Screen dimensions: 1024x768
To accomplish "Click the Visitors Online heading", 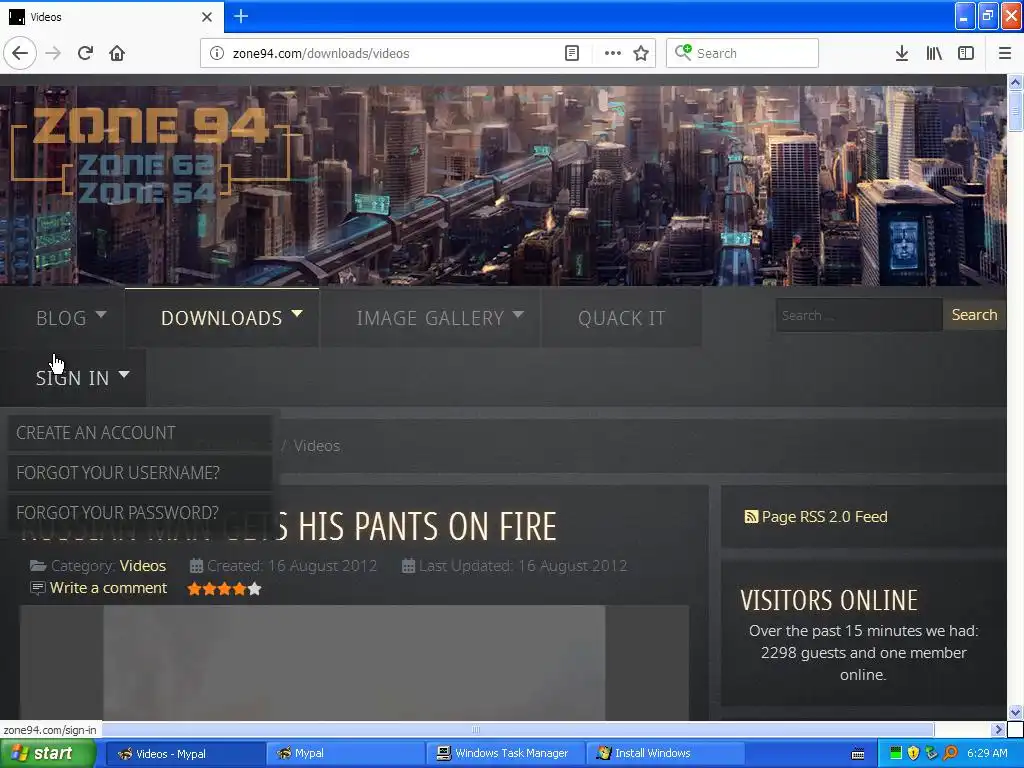I will (x=829, y=600).
